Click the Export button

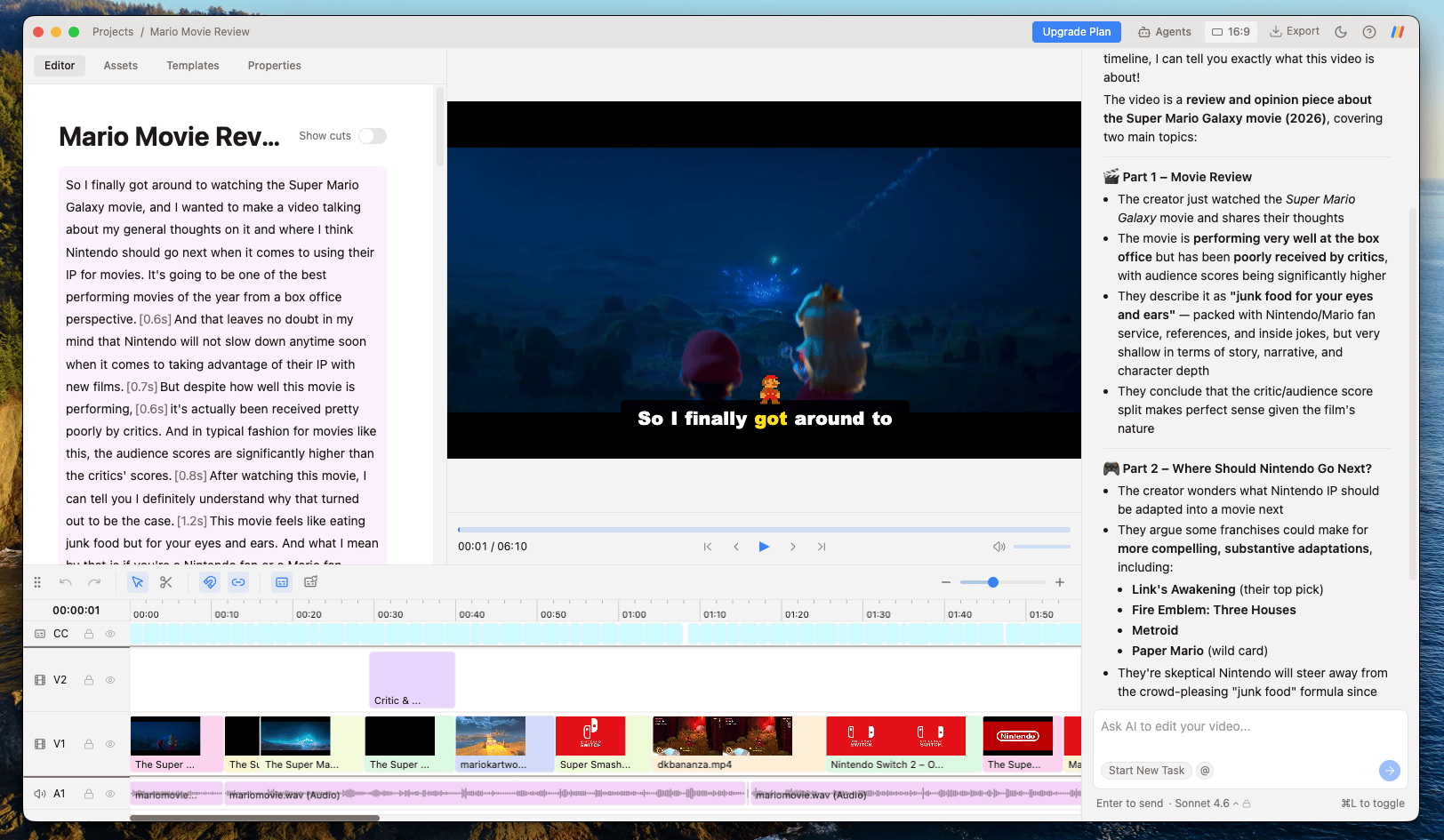pos(1295,32)
